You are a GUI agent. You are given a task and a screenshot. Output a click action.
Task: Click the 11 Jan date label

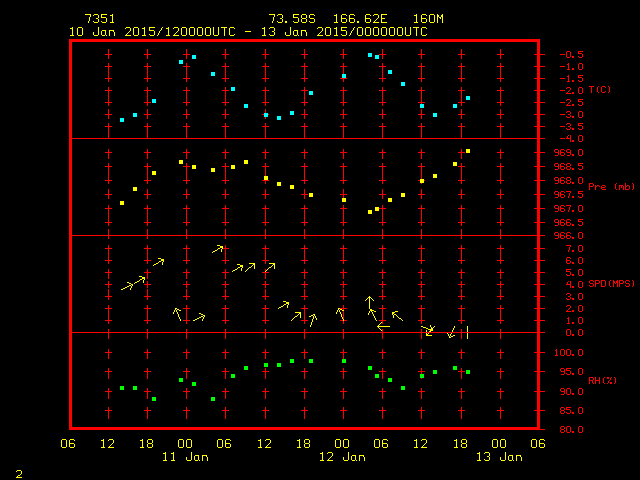[x=185, y=457]
